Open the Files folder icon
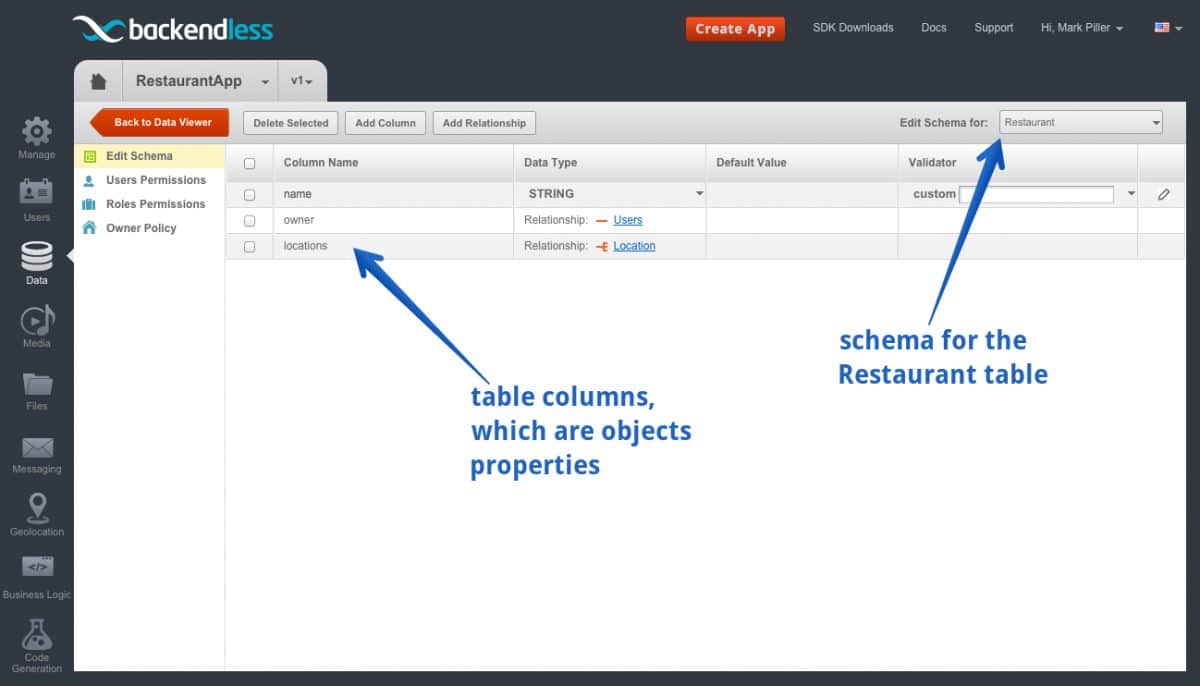Image resolution: width=1200 pixels, height=686 pixels. [37, 383]
